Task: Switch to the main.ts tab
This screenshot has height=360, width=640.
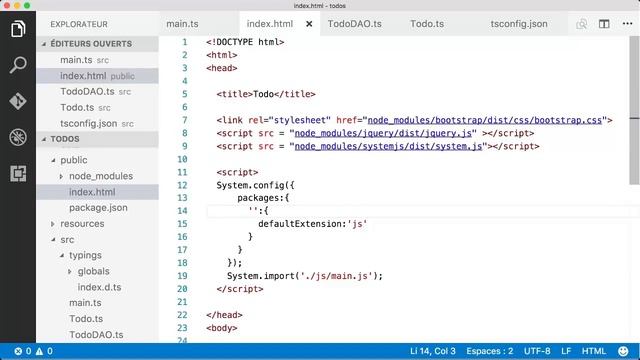Action: point(182,24)
